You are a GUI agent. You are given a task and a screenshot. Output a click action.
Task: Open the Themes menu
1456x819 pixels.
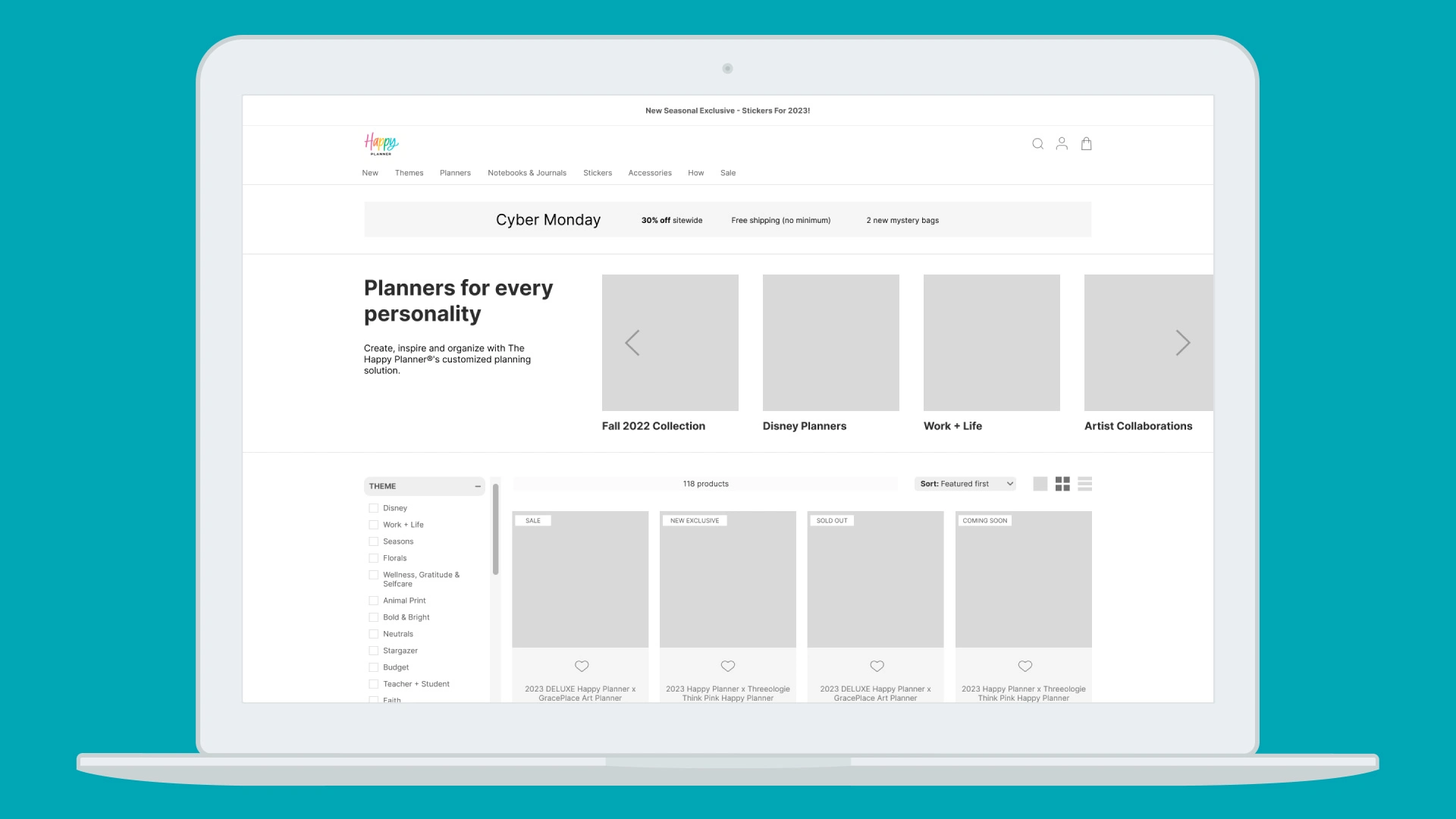click(409, 173)
